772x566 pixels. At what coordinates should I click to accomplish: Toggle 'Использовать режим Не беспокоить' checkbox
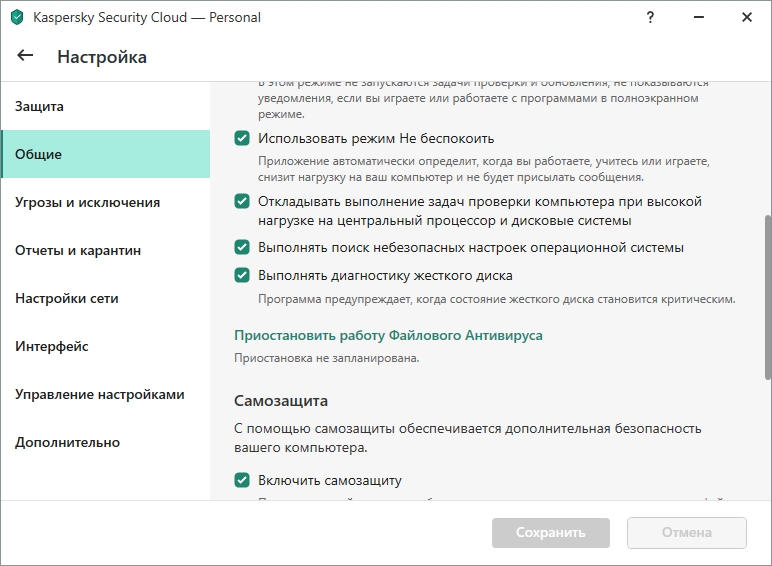coord(242,138)
